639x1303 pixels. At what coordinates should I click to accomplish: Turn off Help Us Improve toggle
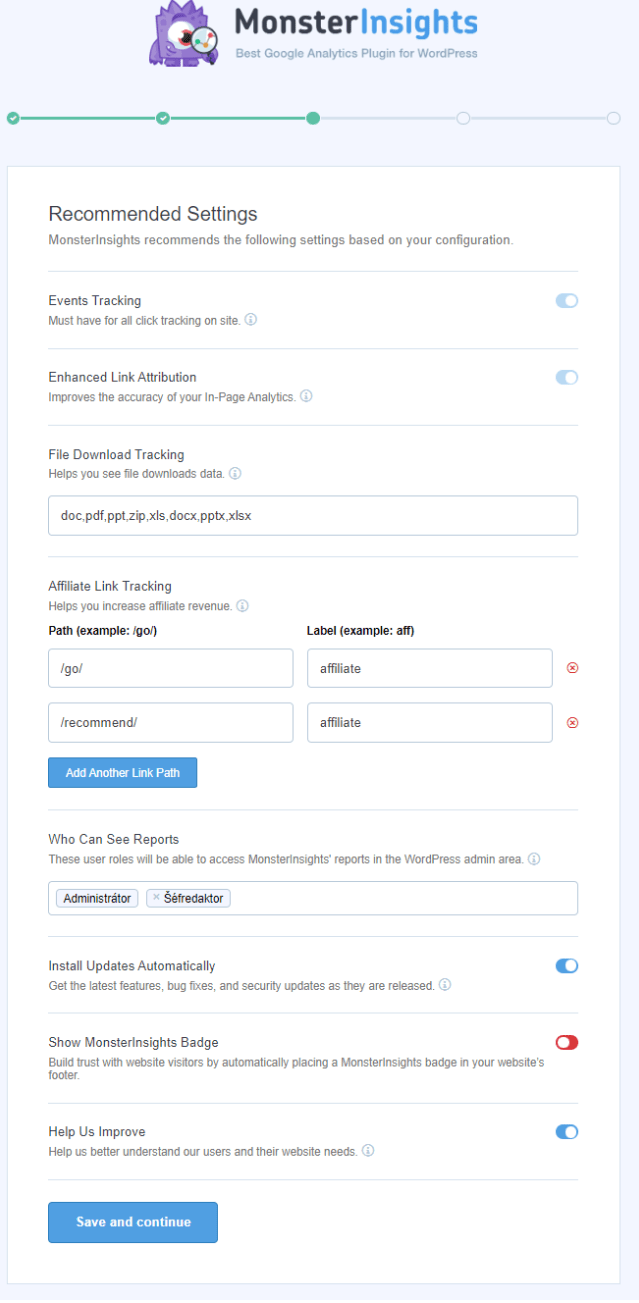point(567,1132)
